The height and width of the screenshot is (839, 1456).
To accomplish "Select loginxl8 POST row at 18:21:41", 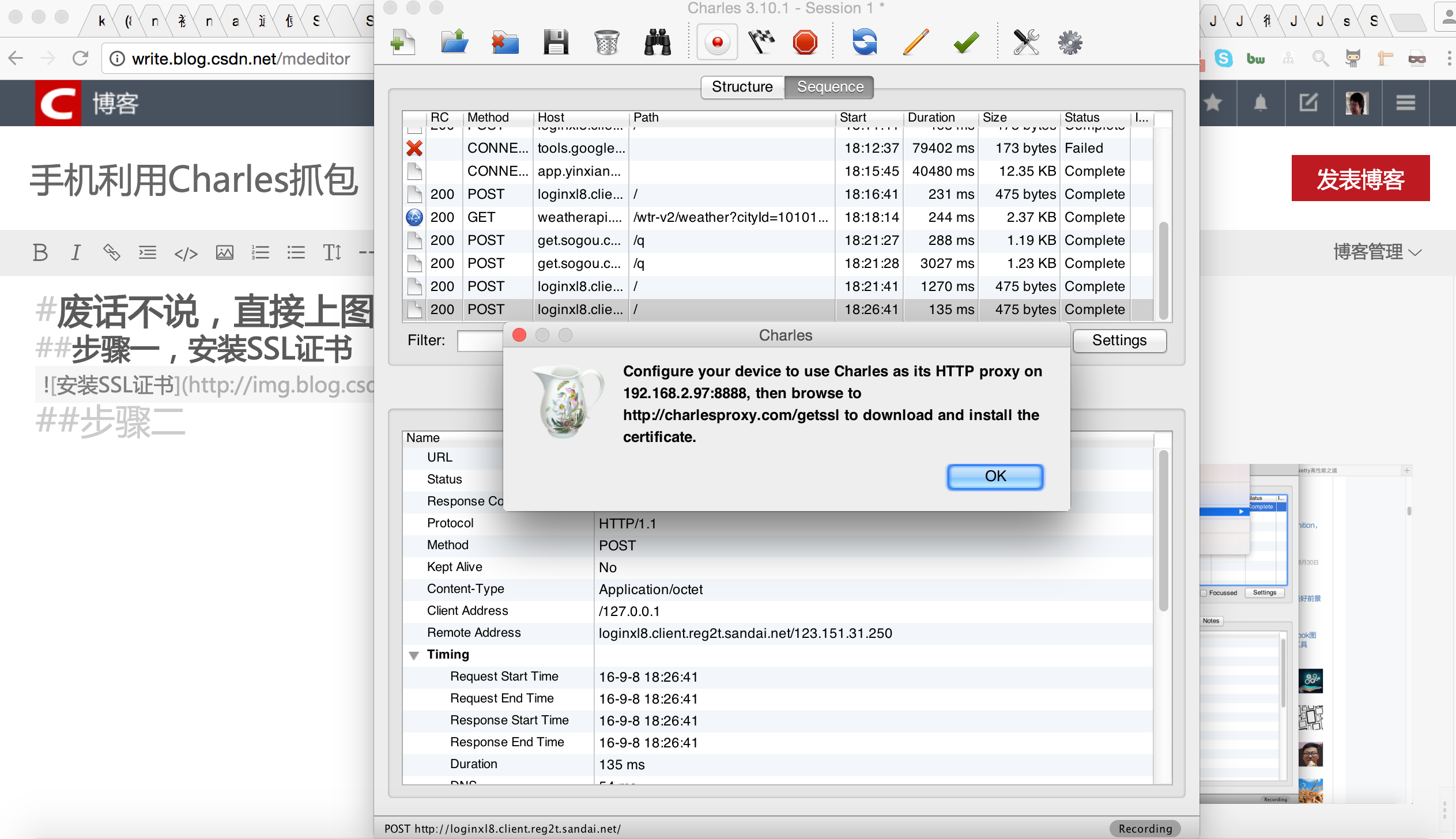I will 778,287.
